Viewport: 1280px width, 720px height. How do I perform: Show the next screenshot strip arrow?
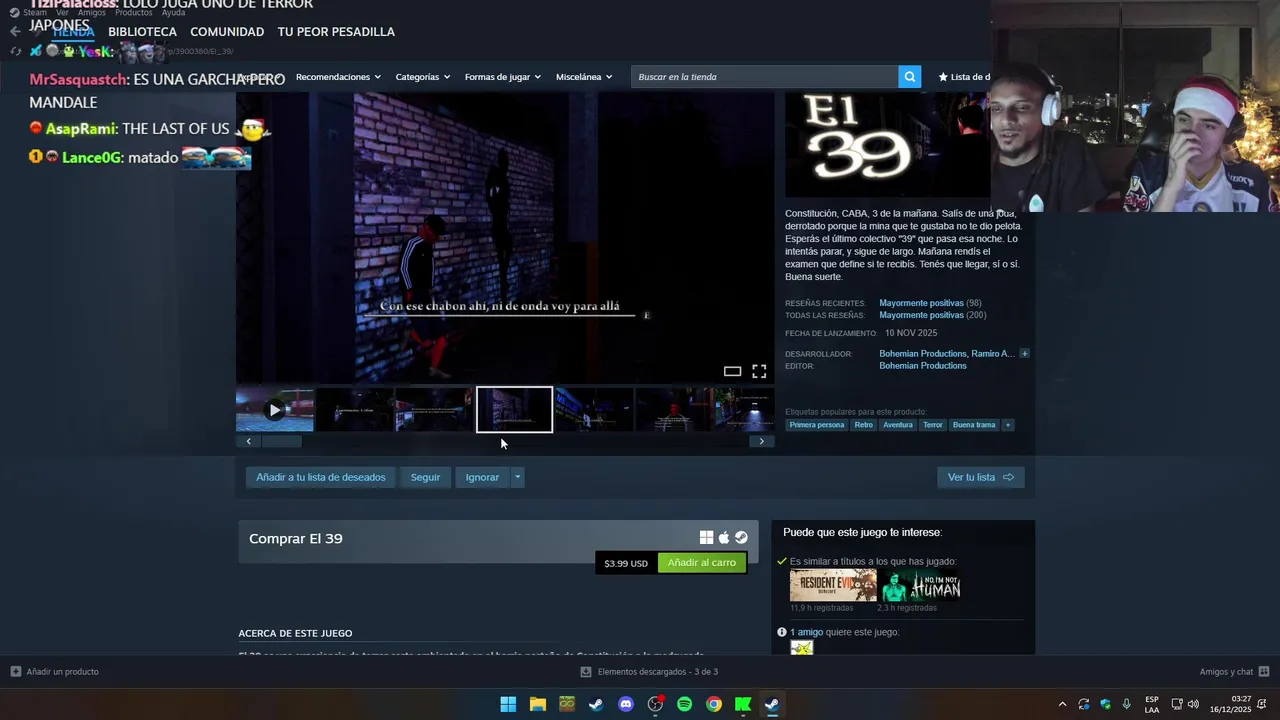pos(761,441)
